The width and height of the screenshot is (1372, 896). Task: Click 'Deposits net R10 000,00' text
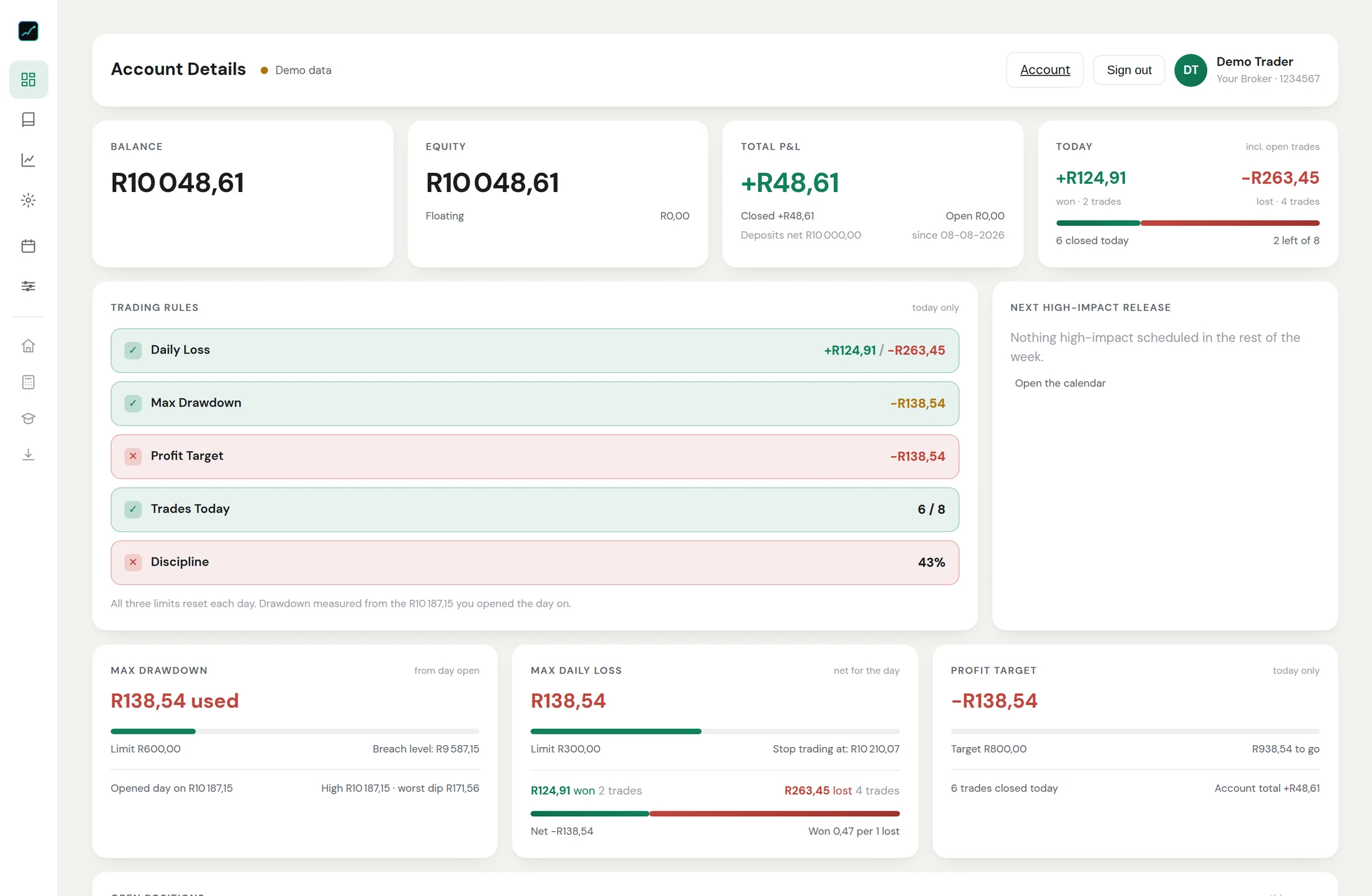point(801,235)
